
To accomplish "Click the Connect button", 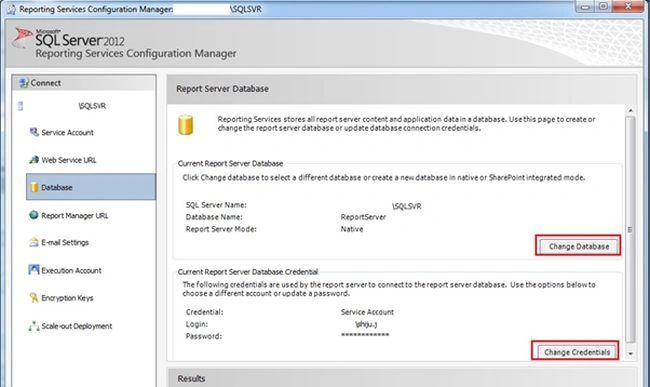I will click(x=84, y=83).
